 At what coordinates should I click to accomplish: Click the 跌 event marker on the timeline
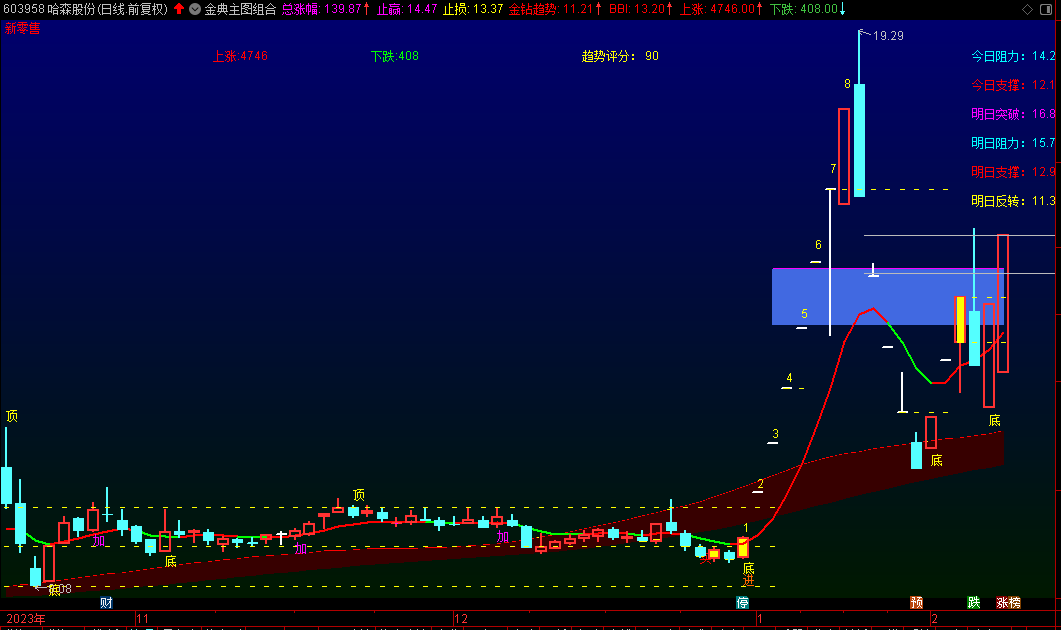coord(974,602)
